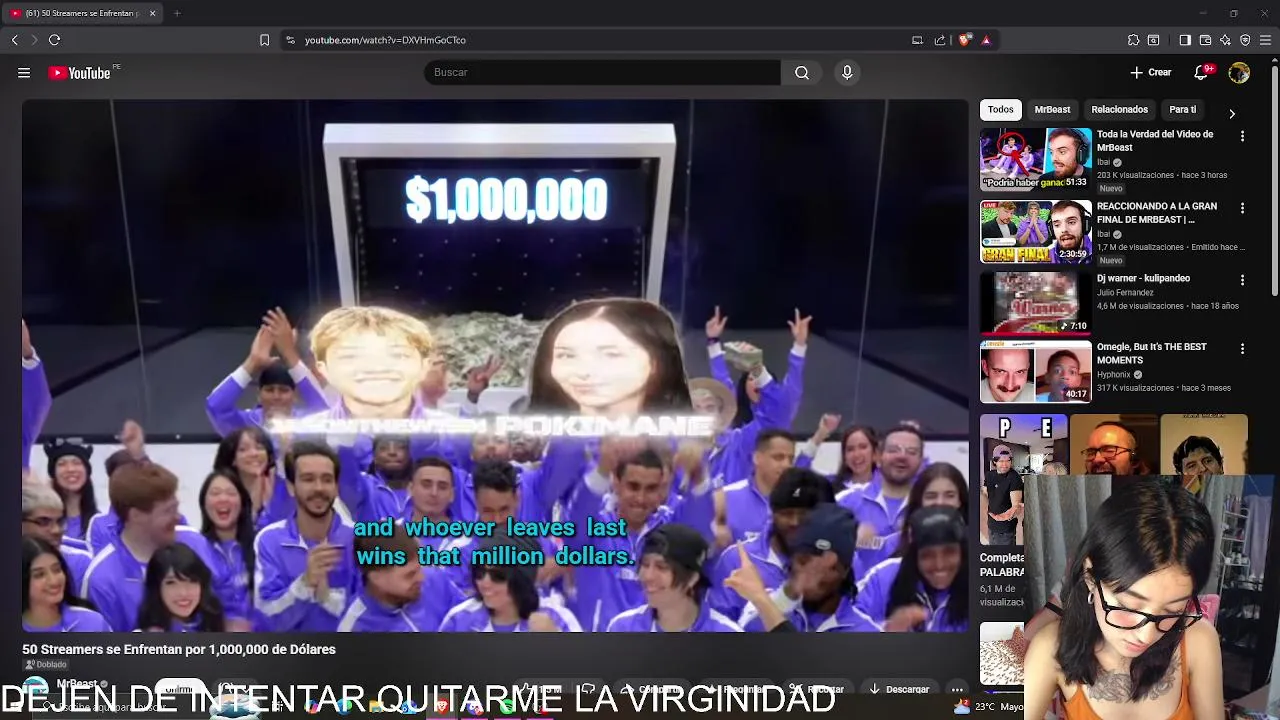Screen dimensions: 1280x720
Task: Click the Descargar button
Action: [899, 689]
